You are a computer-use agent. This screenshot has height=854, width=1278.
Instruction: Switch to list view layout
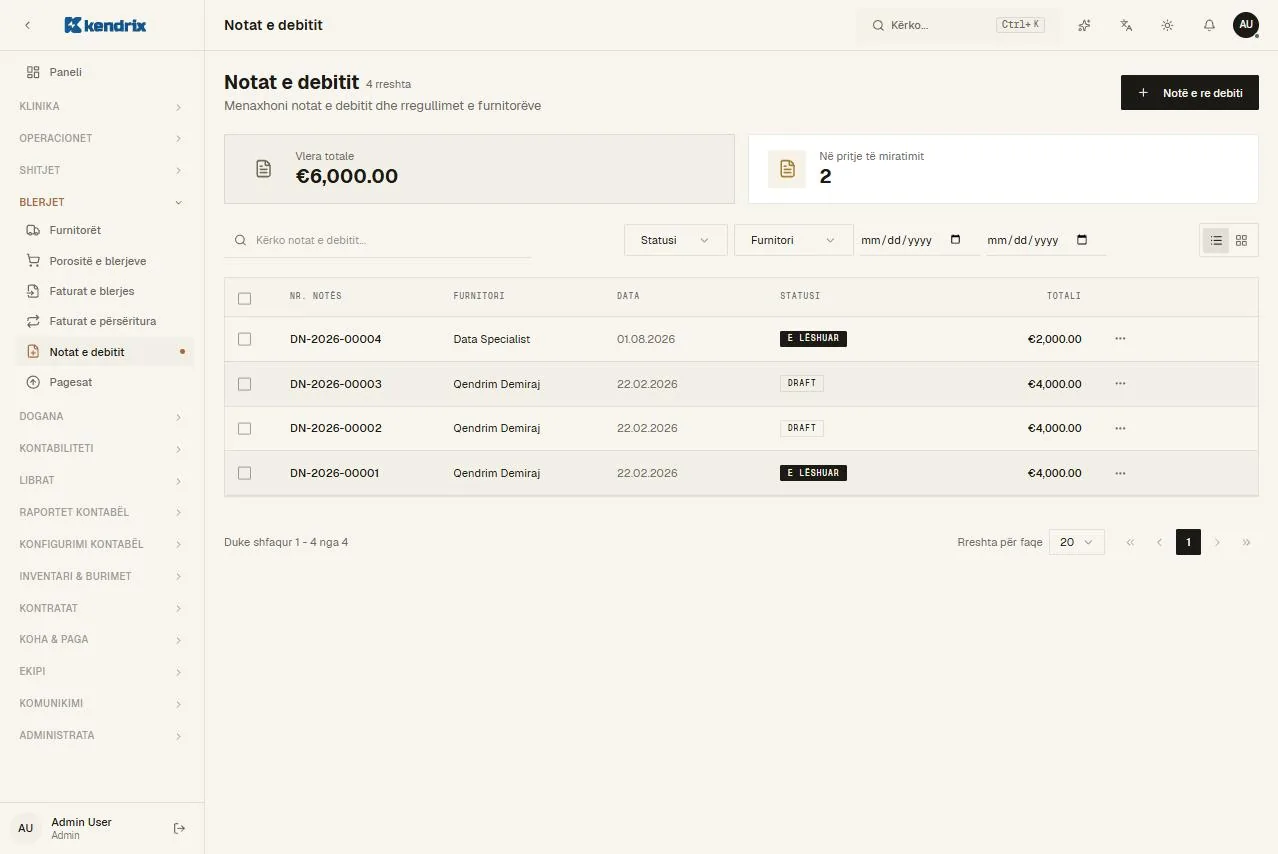tap(1216, 240)
